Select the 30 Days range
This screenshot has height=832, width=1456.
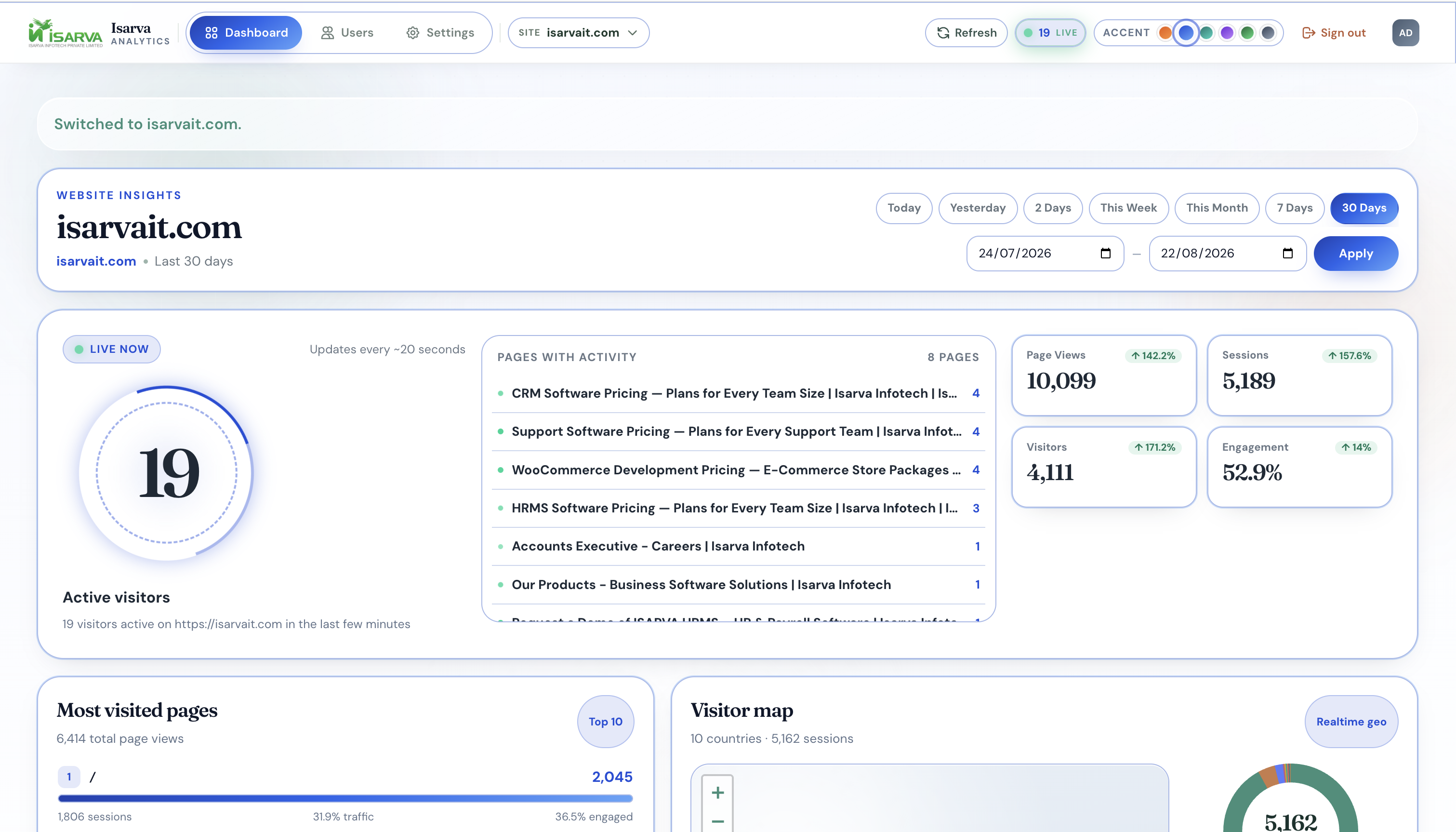point(1364,208)
